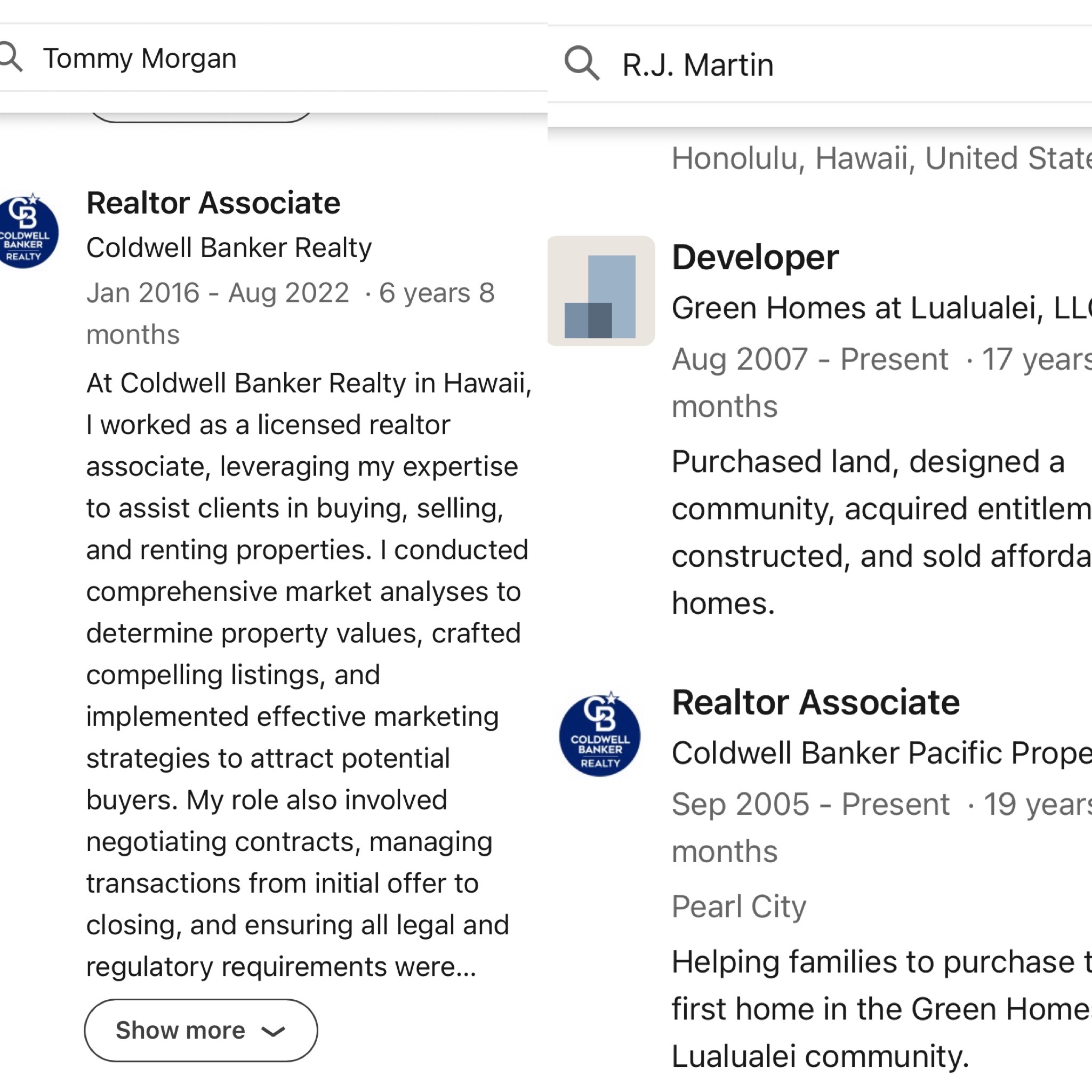Open Coldwell Banker Pacific Properties company name
The image size is (1092, 1092).
click(x=882, y=753)
